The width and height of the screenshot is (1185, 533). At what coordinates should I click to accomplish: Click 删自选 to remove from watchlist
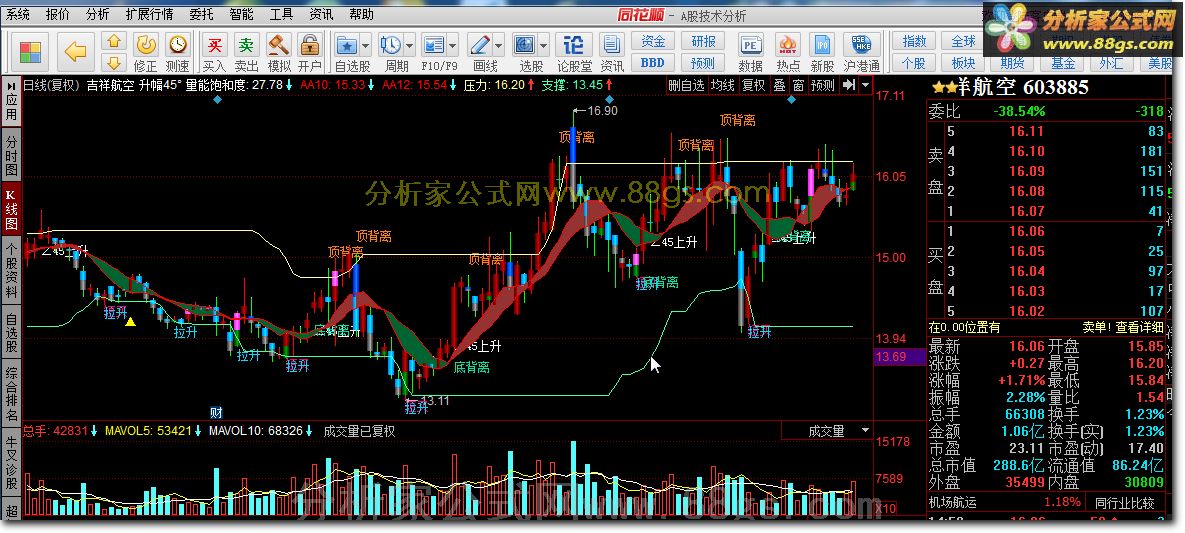point(686,85)
